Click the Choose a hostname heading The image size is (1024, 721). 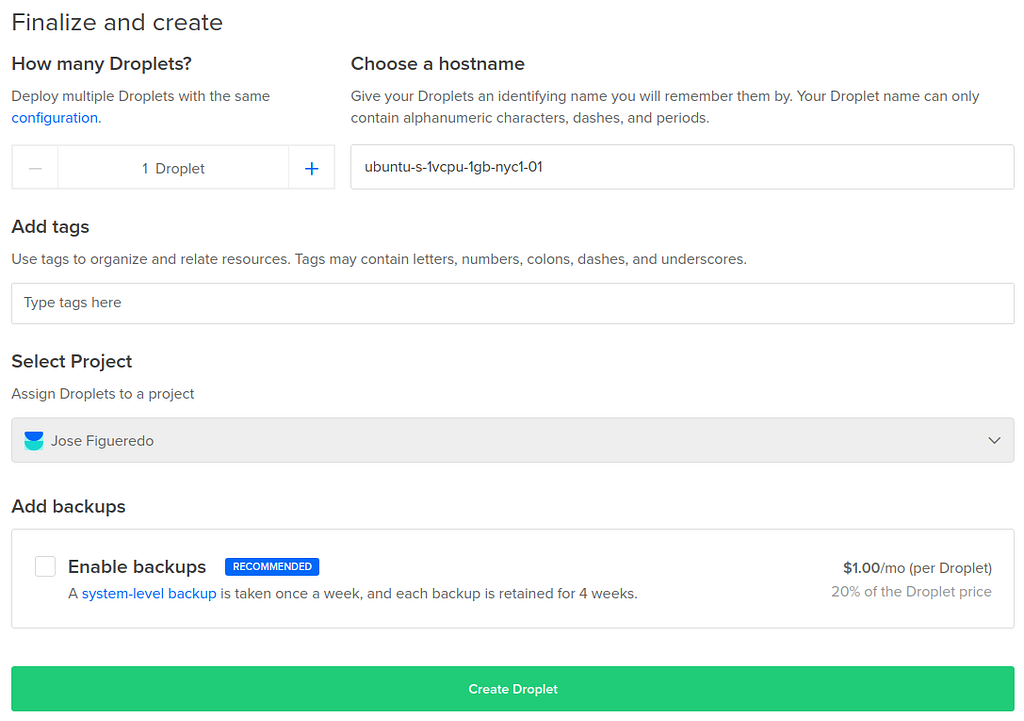tap(437, 64)
